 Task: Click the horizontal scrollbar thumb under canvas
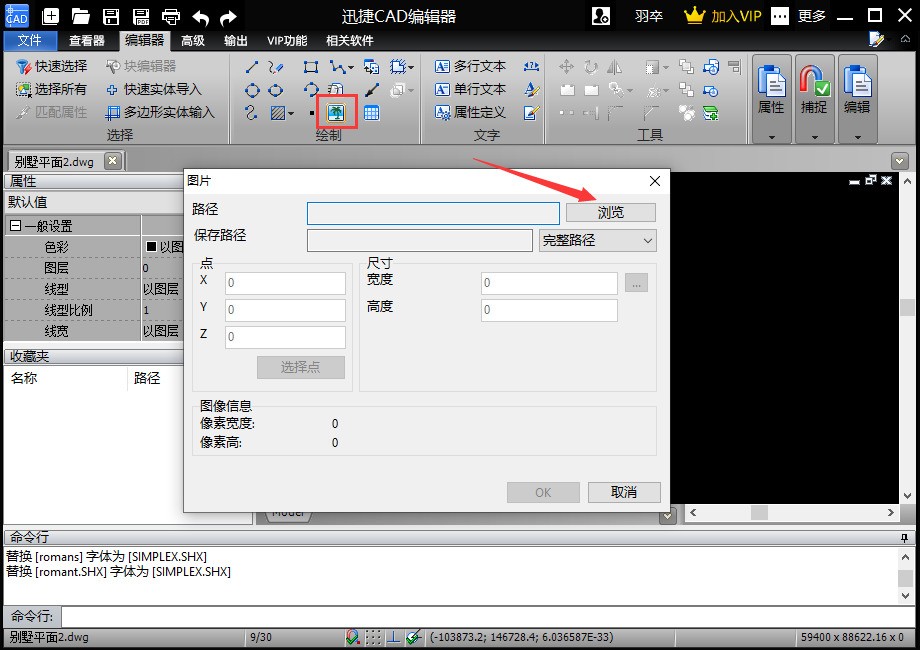point(759,512)
